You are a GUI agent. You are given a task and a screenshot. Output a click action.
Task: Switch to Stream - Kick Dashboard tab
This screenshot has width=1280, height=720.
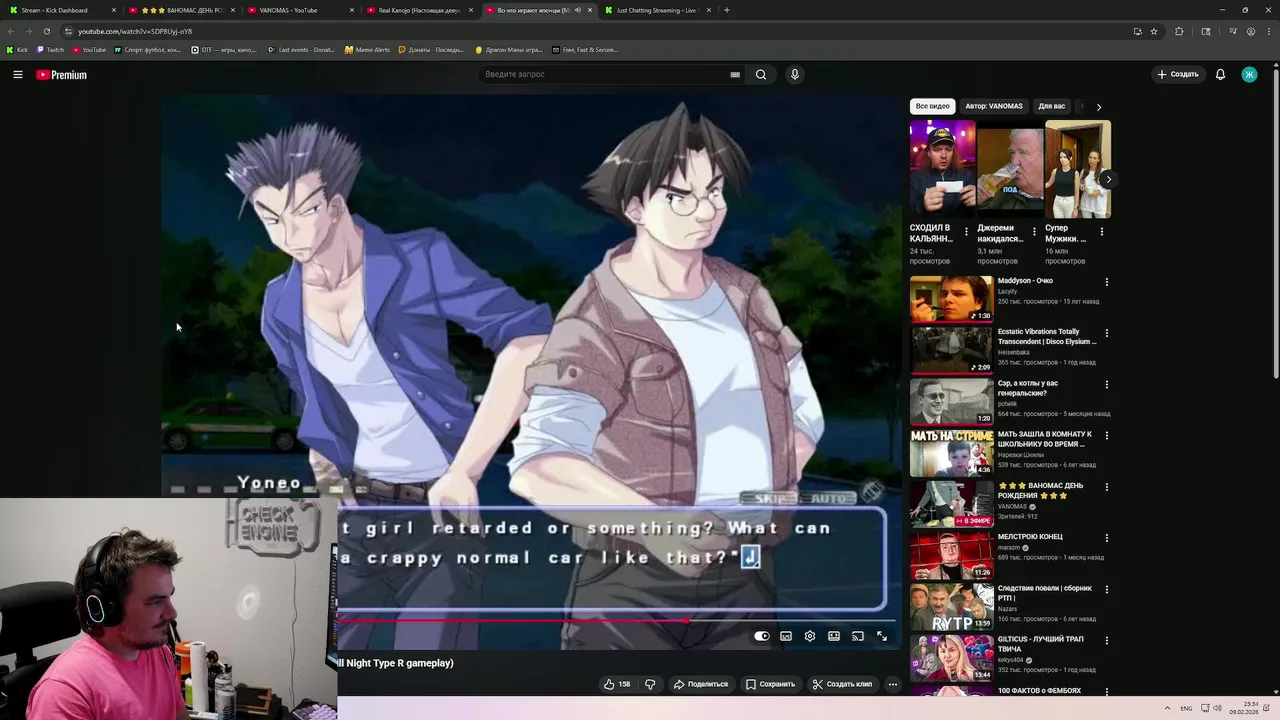[x=62, y=10]
